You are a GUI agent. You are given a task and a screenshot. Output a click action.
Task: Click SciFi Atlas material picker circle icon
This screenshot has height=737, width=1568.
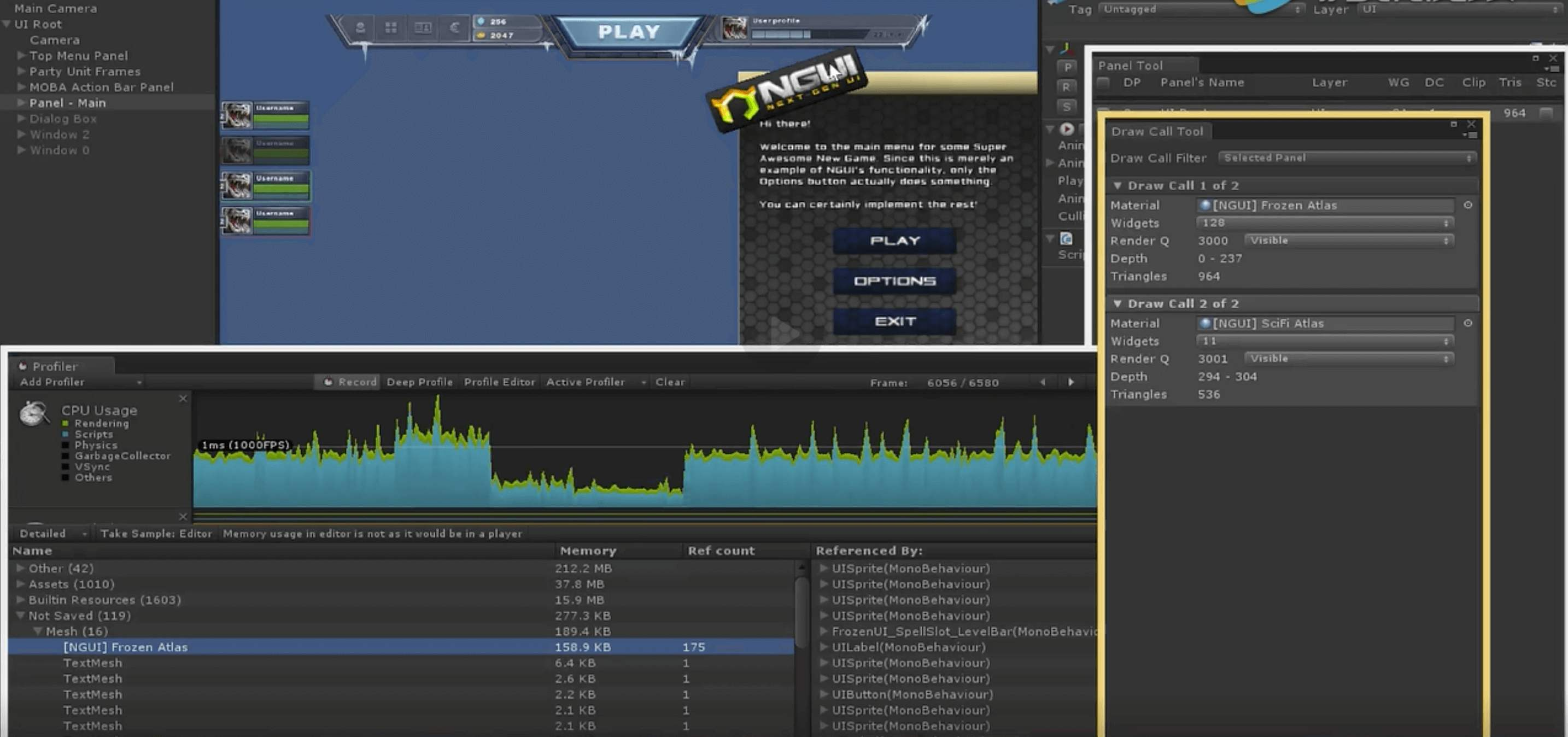point(1467,323)
